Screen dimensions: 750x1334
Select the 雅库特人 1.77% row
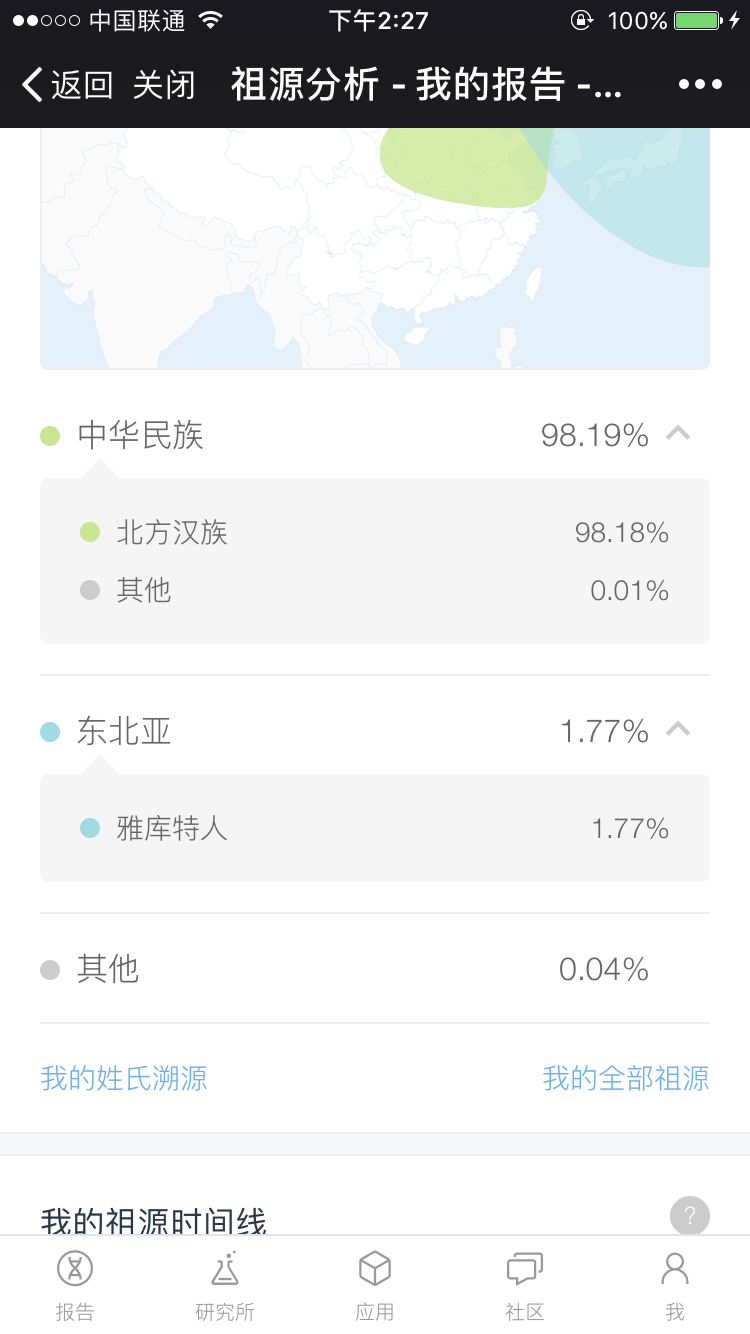click(375, 828)
